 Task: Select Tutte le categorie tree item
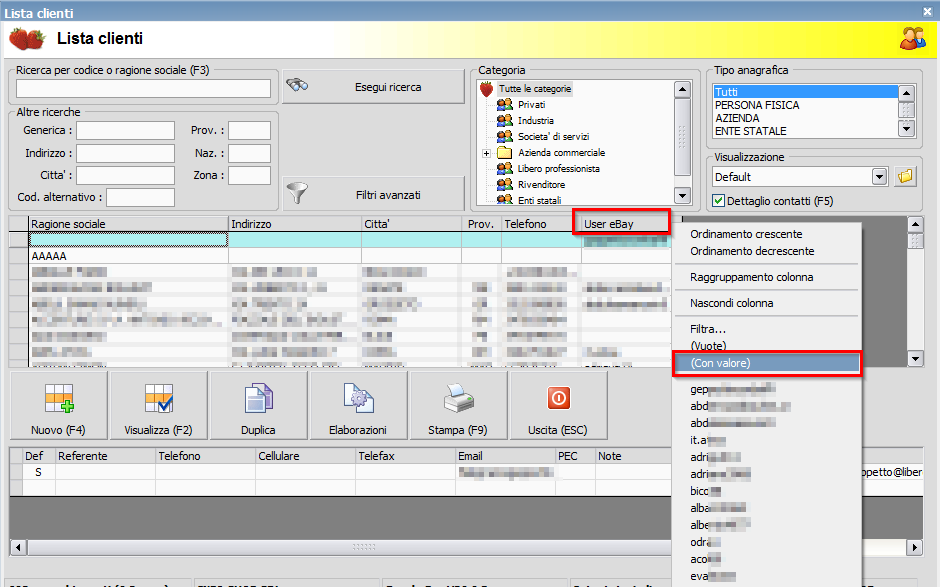[535, 89]
